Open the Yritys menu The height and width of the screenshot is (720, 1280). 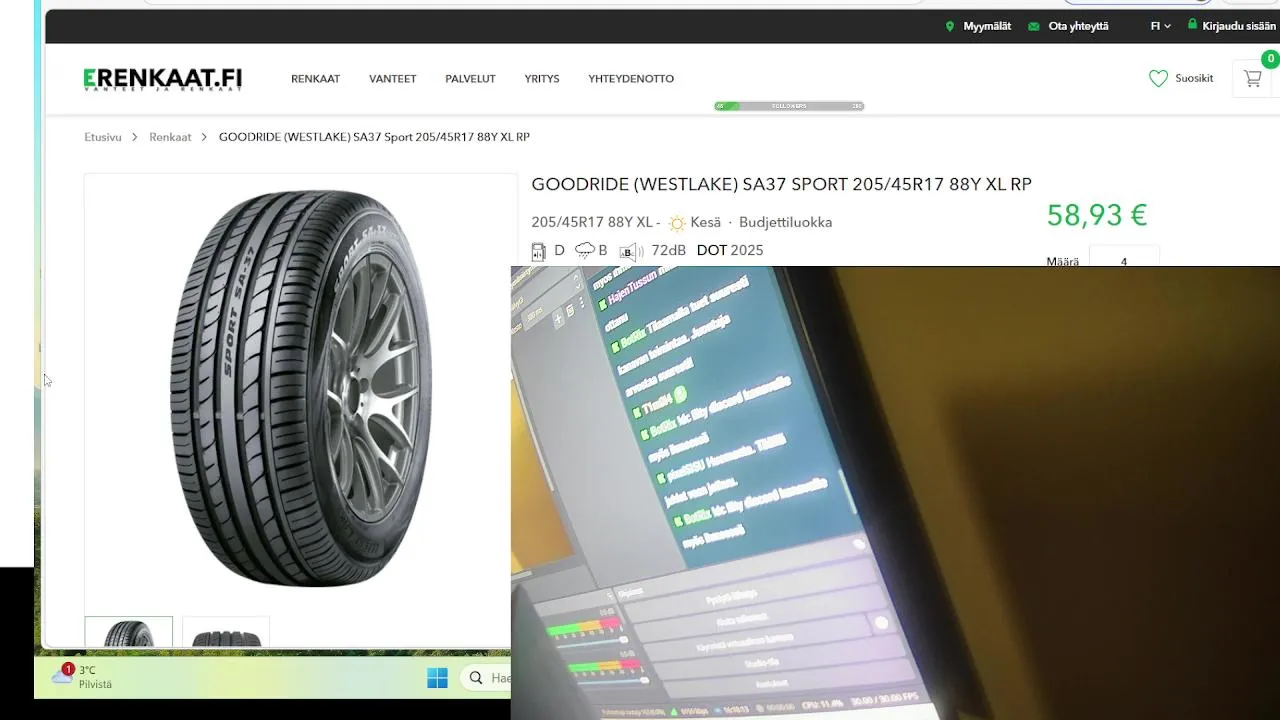[x=542, y=79]
